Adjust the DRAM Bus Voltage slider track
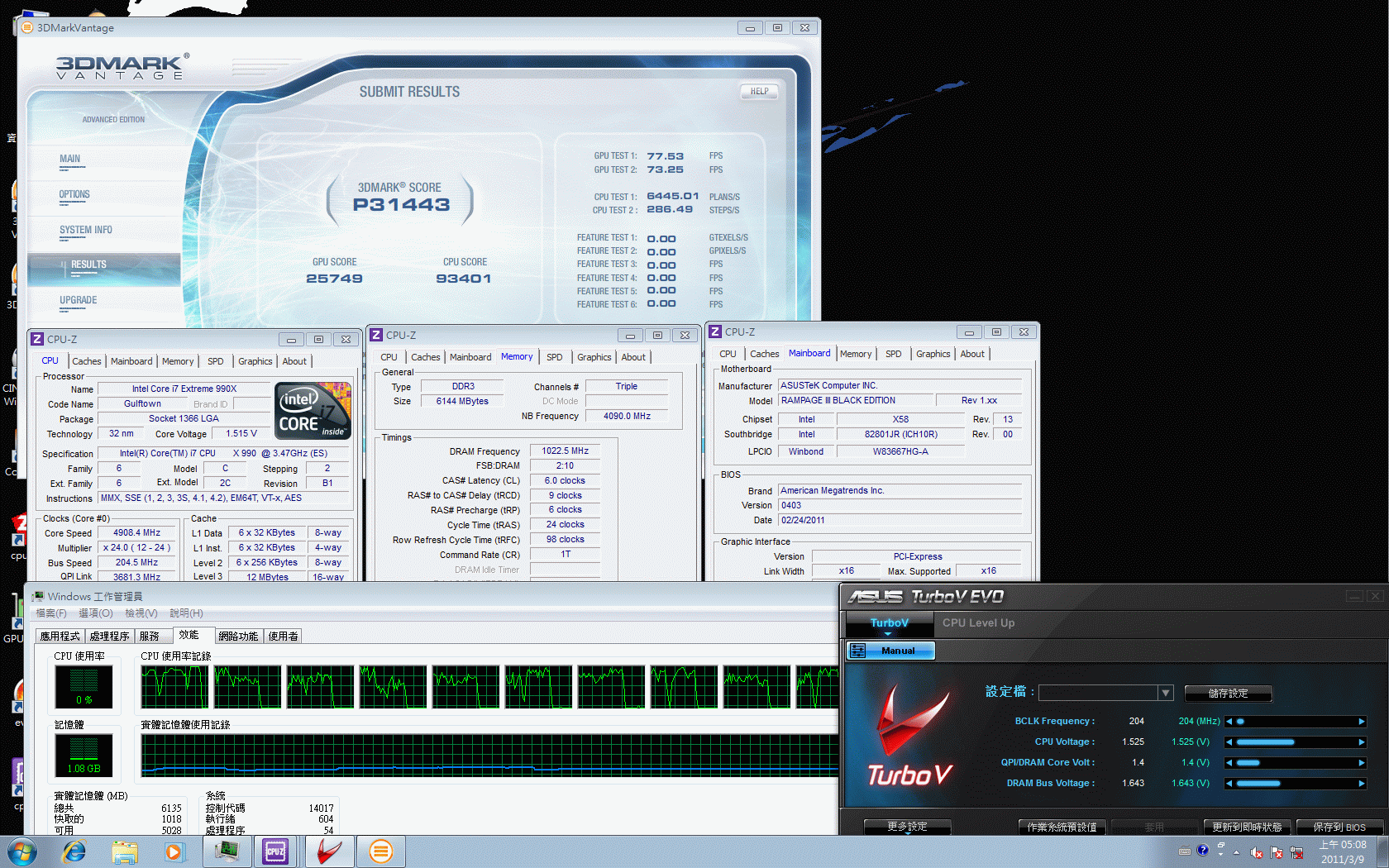1389x868 pixels. 1296,784
